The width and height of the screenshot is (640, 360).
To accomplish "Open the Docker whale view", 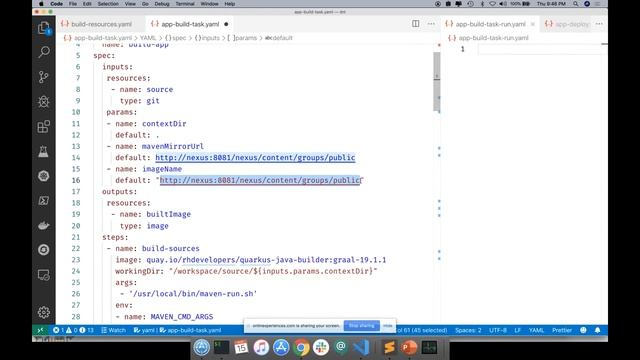I will coord(44,225).
